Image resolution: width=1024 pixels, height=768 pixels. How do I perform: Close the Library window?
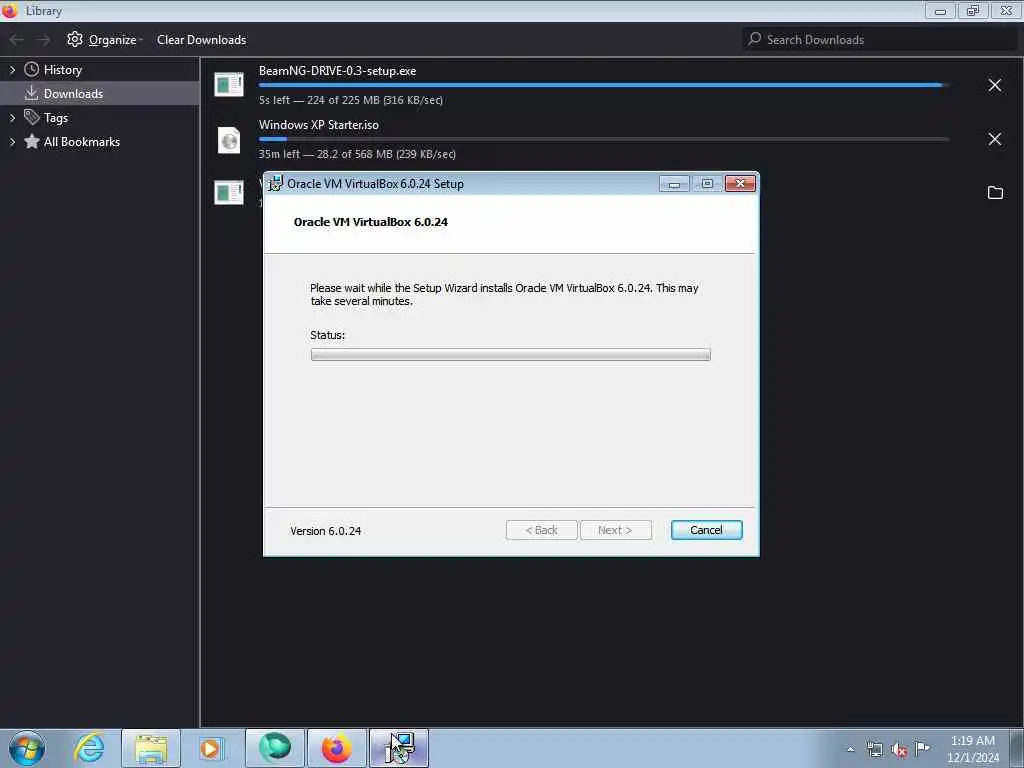(x=1006, y=11)
